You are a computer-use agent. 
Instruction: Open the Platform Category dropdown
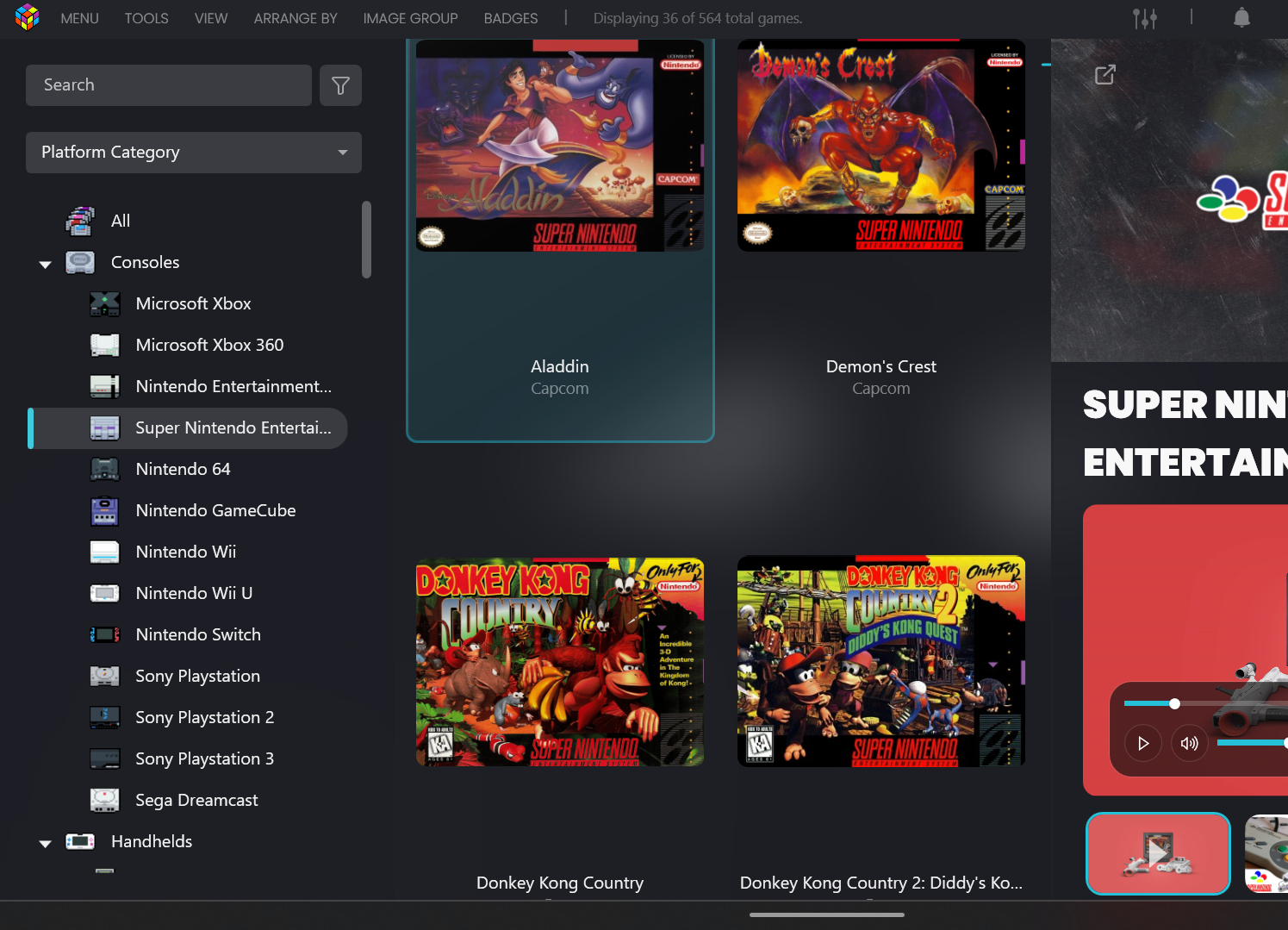point(194,153)
